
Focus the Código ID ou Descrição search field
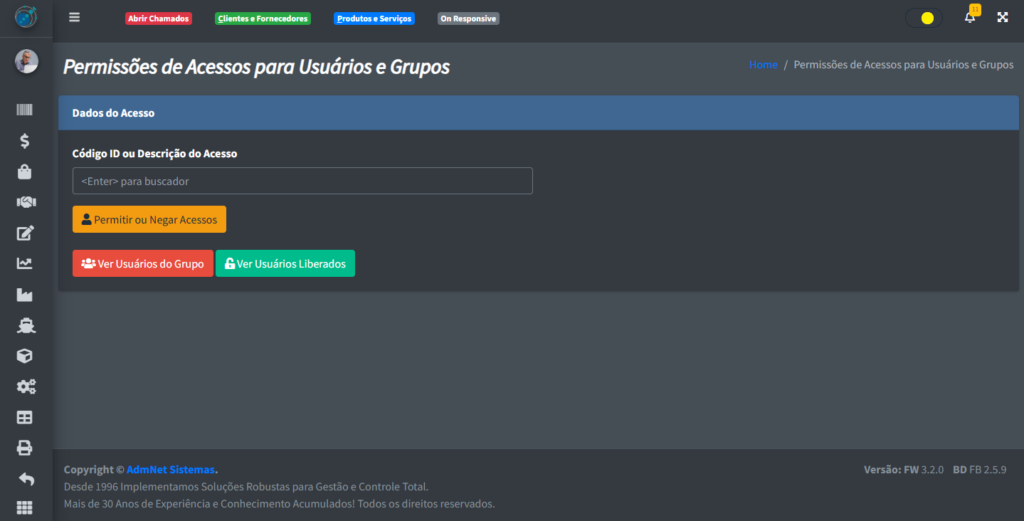pos(302,181)
